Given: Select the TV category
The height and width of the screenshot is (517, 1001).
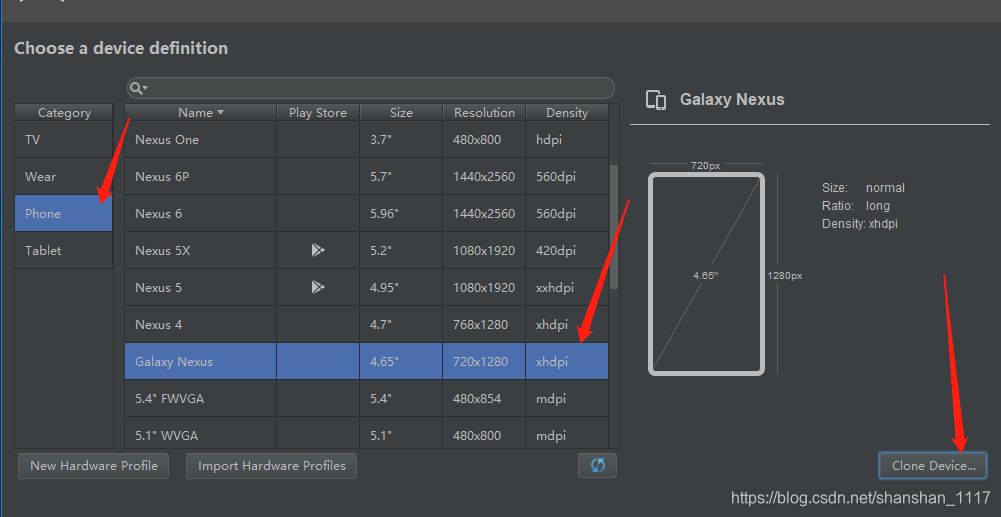Looking at the screenshot, I should [x=64, y=139].
